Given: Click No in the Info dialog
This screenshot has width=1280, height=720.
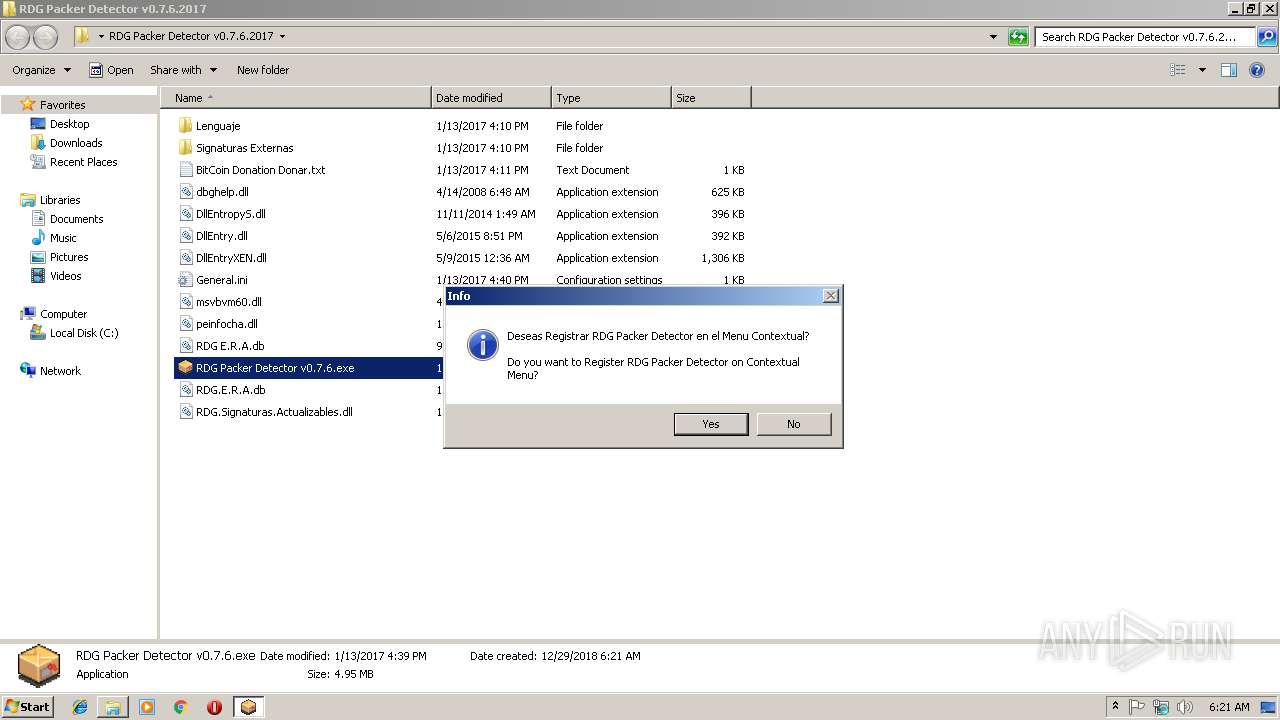Looking at the screenshot, I should click(794, 424).
